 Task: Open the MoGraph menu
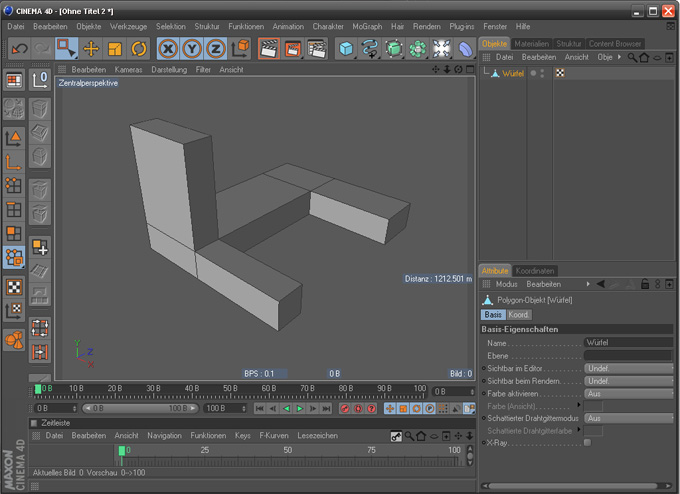(x=367, y=26)
